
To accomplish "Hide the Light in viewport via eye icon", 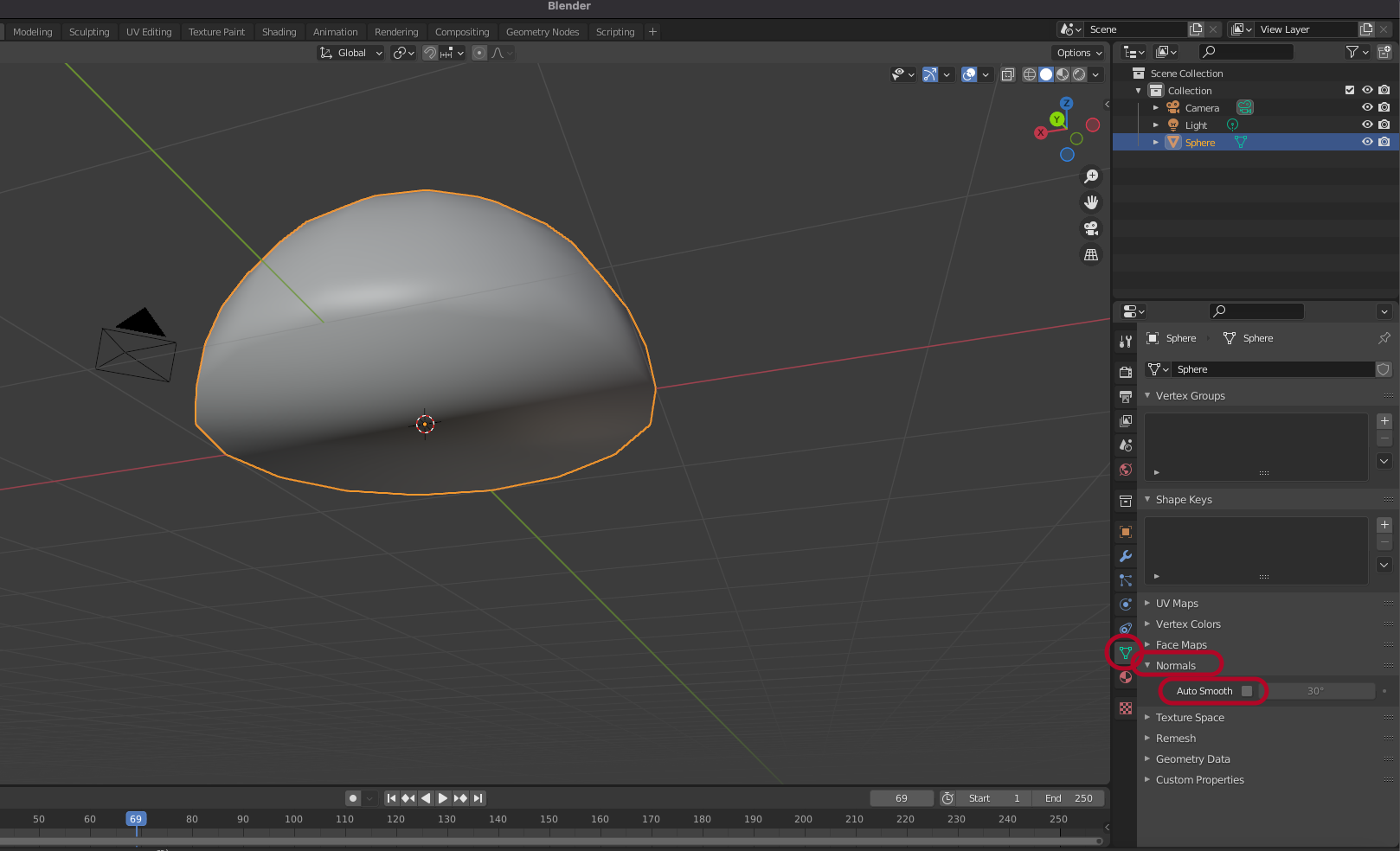I will pos(1367,125).
